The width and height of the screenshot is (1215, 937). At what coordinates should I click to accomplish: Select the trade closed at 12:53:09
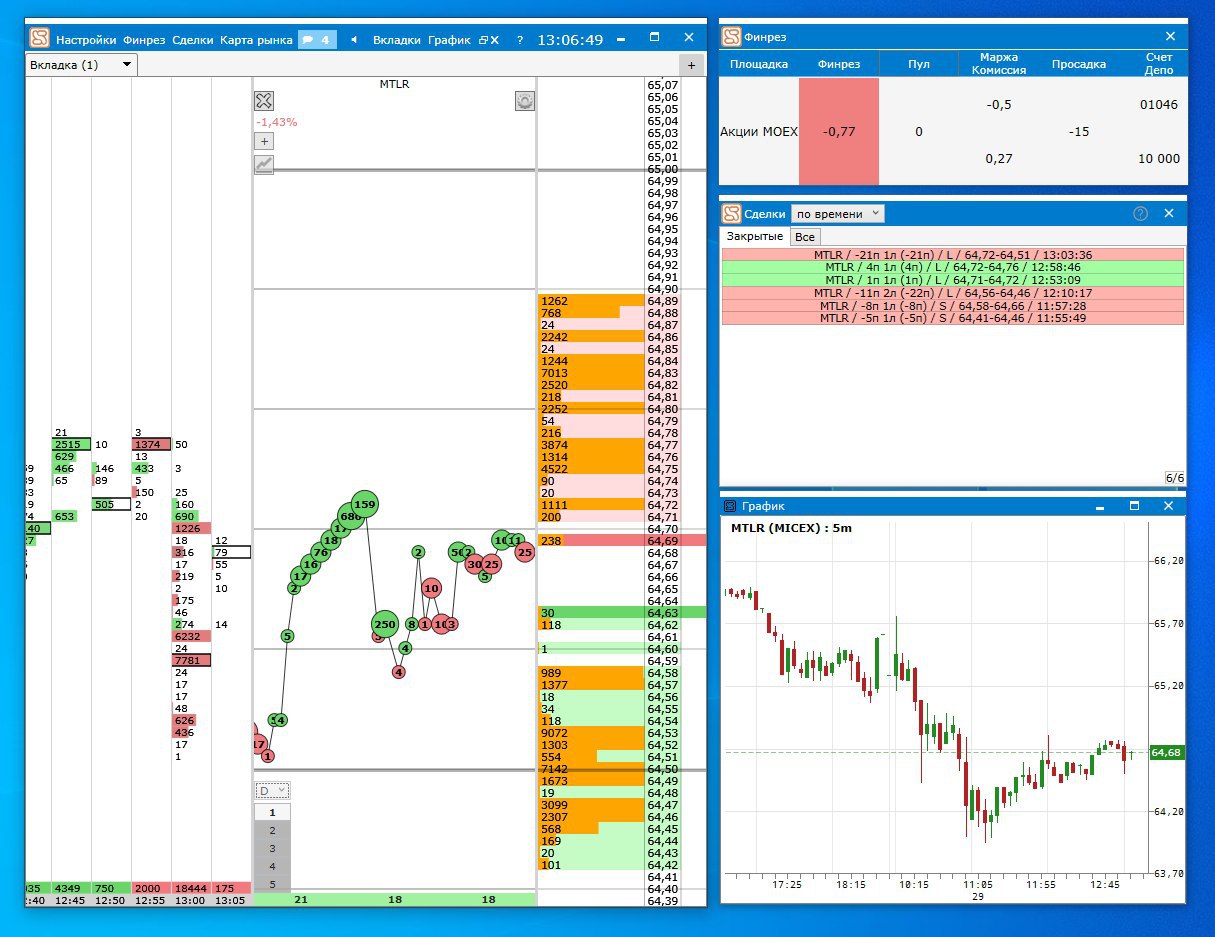pyautogui.click(x=952, y=280)
